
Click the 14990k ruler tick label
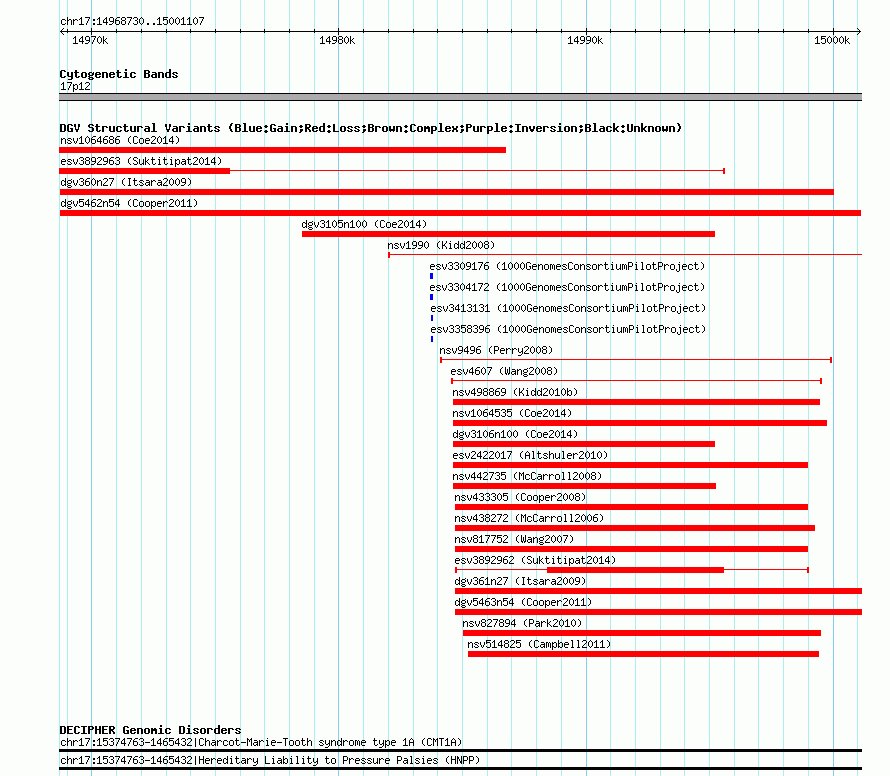[x=585, y=41]
